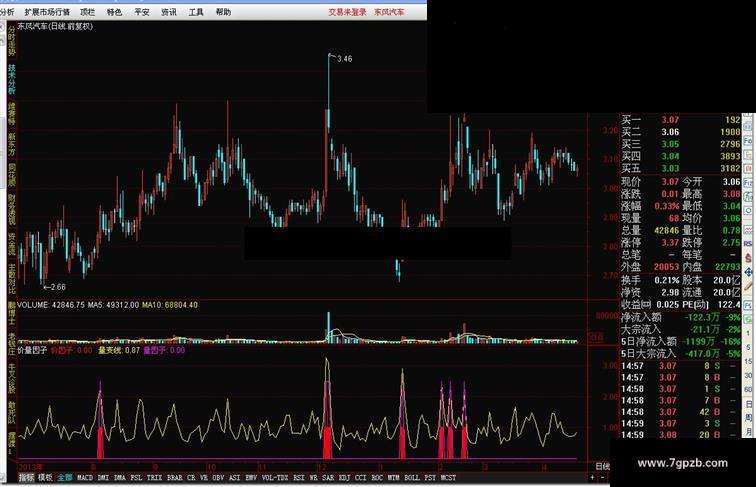Switch indicator to VOL-TDX
756x487 pixels.
click(275, 477)
